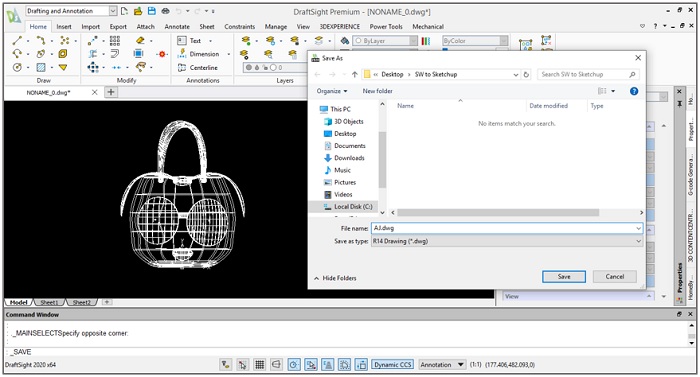Click the blue Save icon in quick access
The width and height of the screenshot is (700, 377).
click(x=152, y=11)
